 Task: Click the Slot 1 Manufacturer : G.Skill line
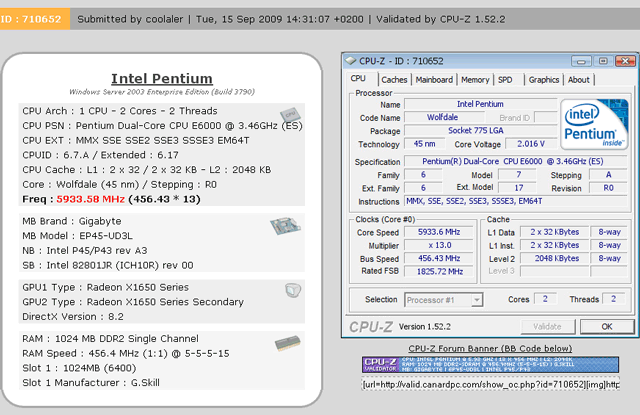point(91,383)
